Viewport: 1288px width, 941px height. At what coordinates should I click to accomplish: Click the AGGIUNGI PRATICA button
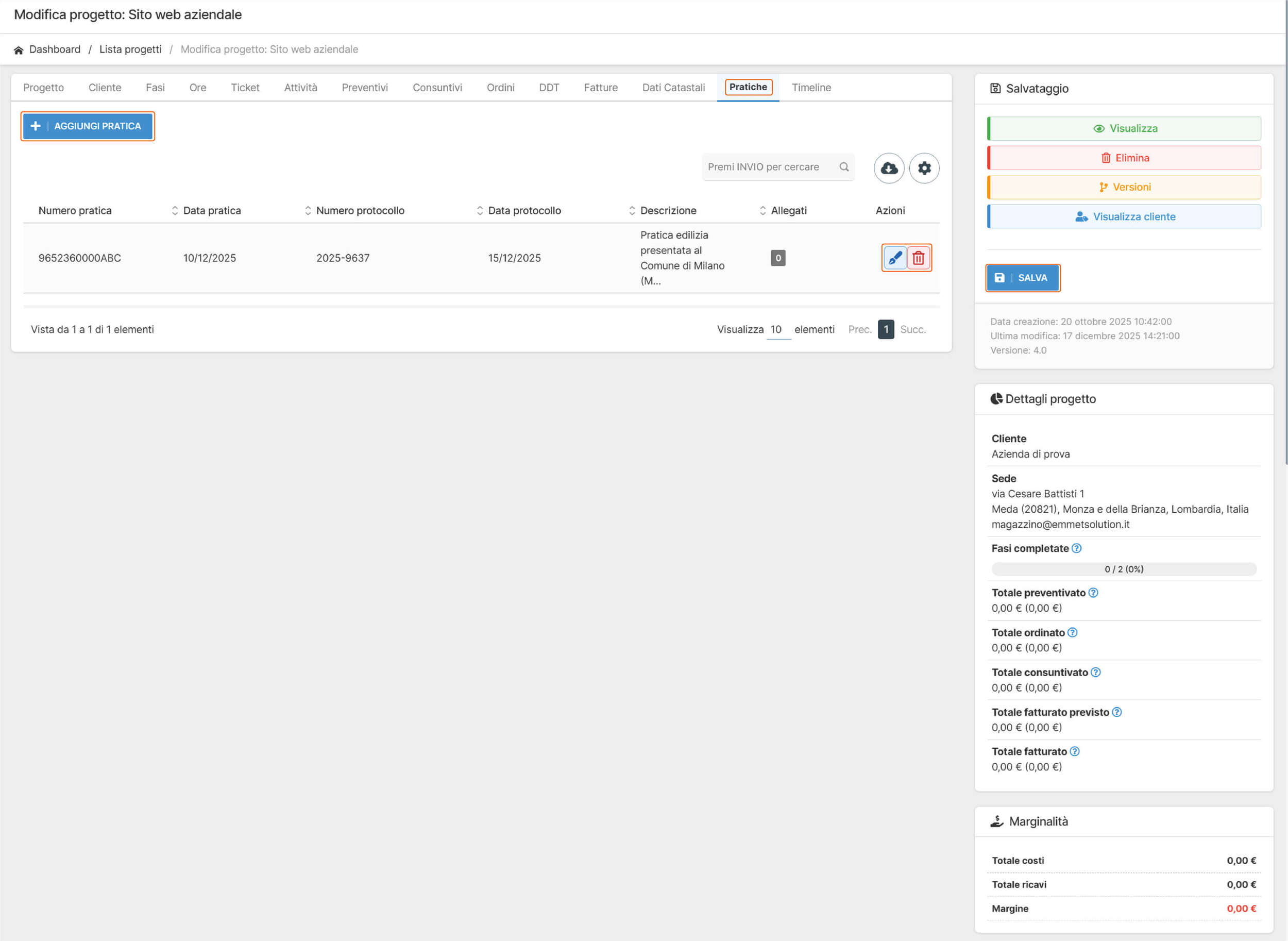[x=88, y=126]
